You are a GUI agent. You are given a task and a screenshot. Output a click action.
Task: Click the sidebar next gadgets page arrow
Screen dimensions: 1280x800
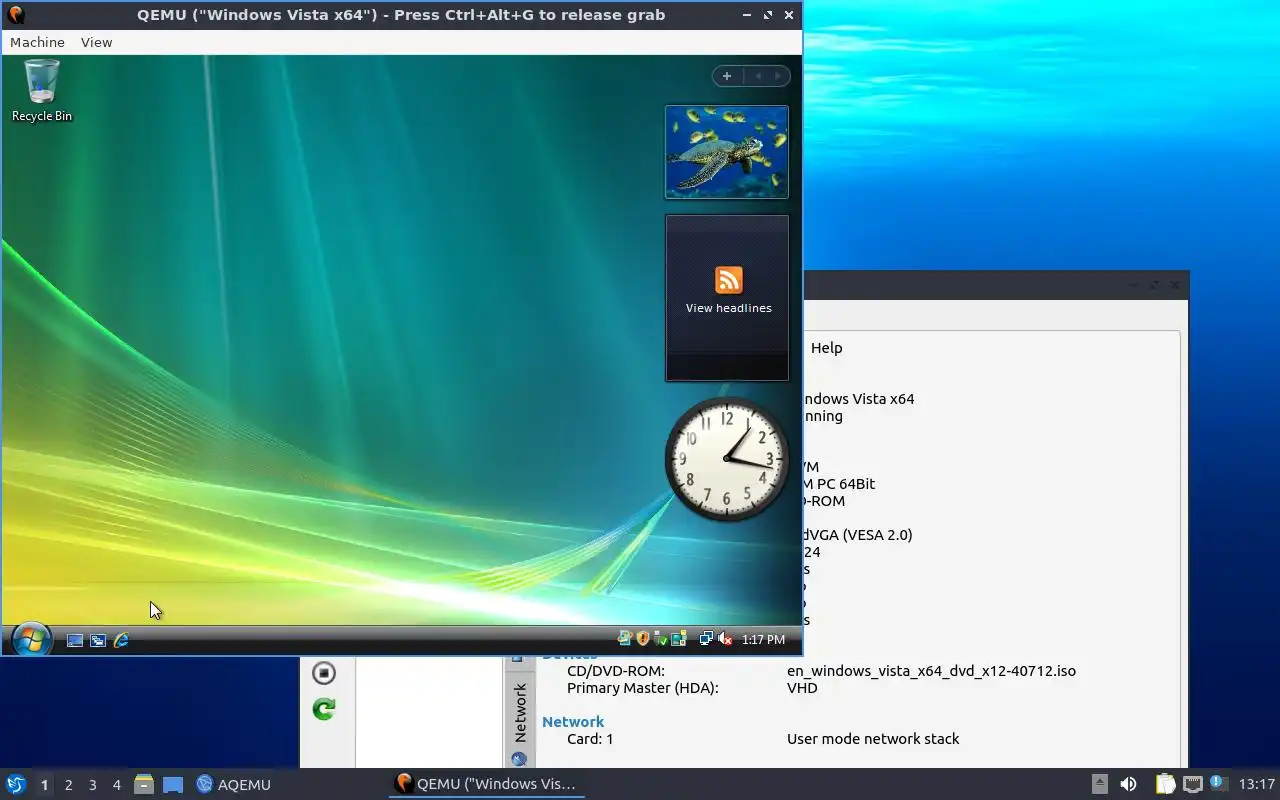click(x=778, y=76)
